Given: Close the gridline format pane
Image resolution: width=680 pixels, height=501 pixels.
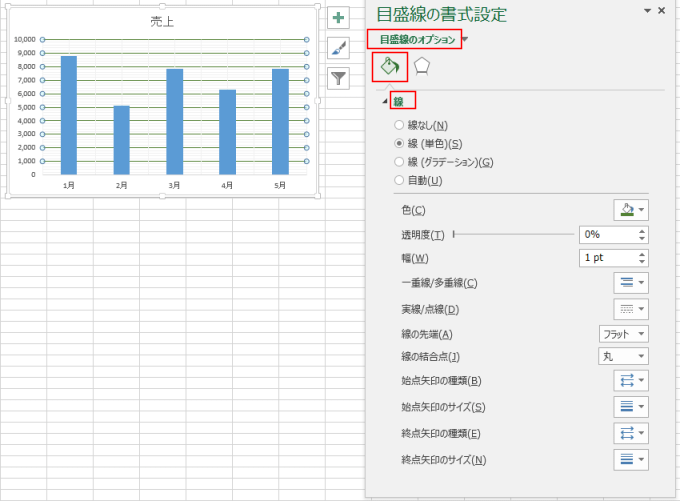Looking at the screenshot, I should pyautogui.click(x=661, y=10).
